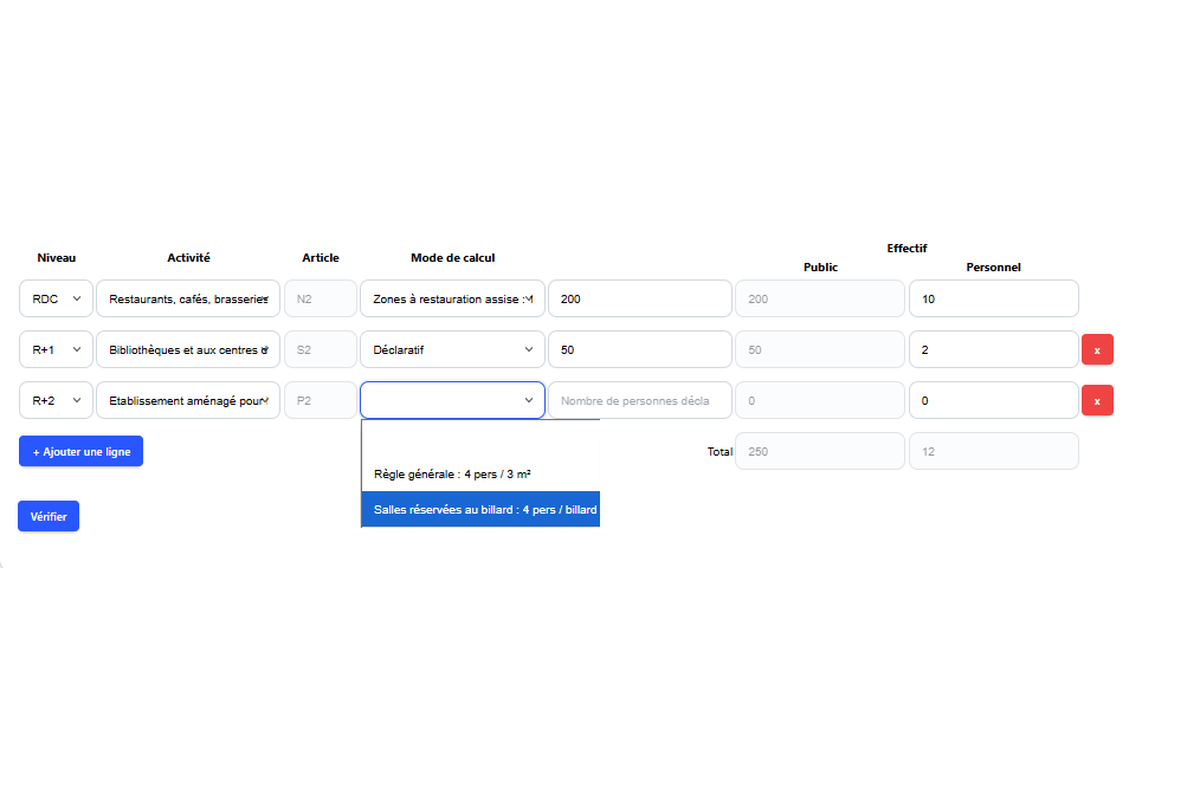Open the Restaurants, cafés, brasseries activity dropdown
The height and width of the screenshot is (800, 1200).
(x=188, y=299)
